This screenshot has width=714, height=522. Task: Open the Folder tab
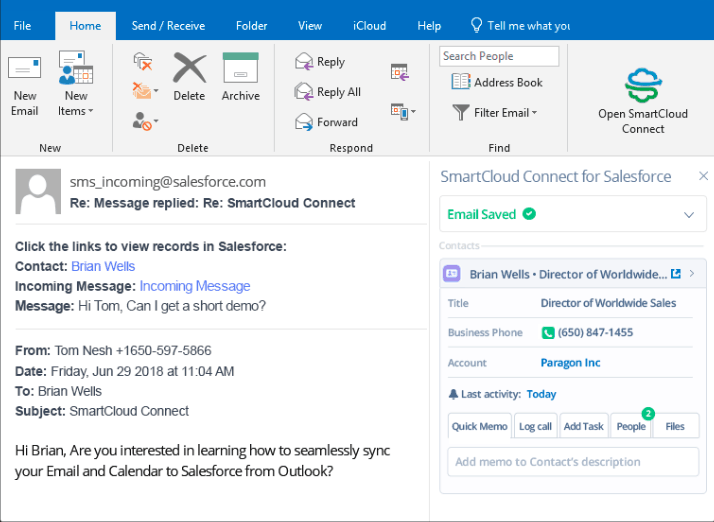(251, 26)
